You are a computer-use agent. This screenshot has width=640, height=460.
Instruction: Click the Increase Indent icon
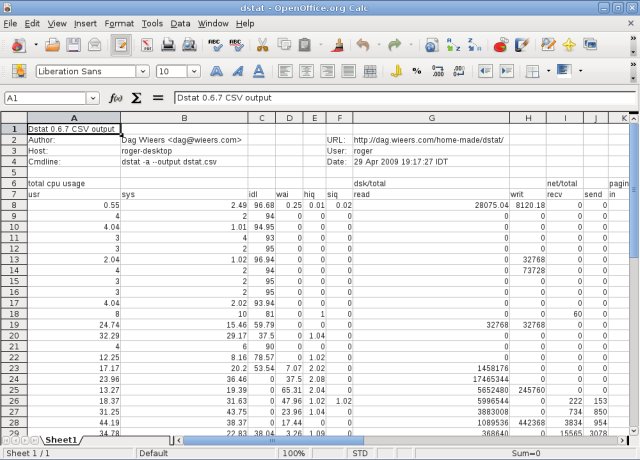coord(507,71)
